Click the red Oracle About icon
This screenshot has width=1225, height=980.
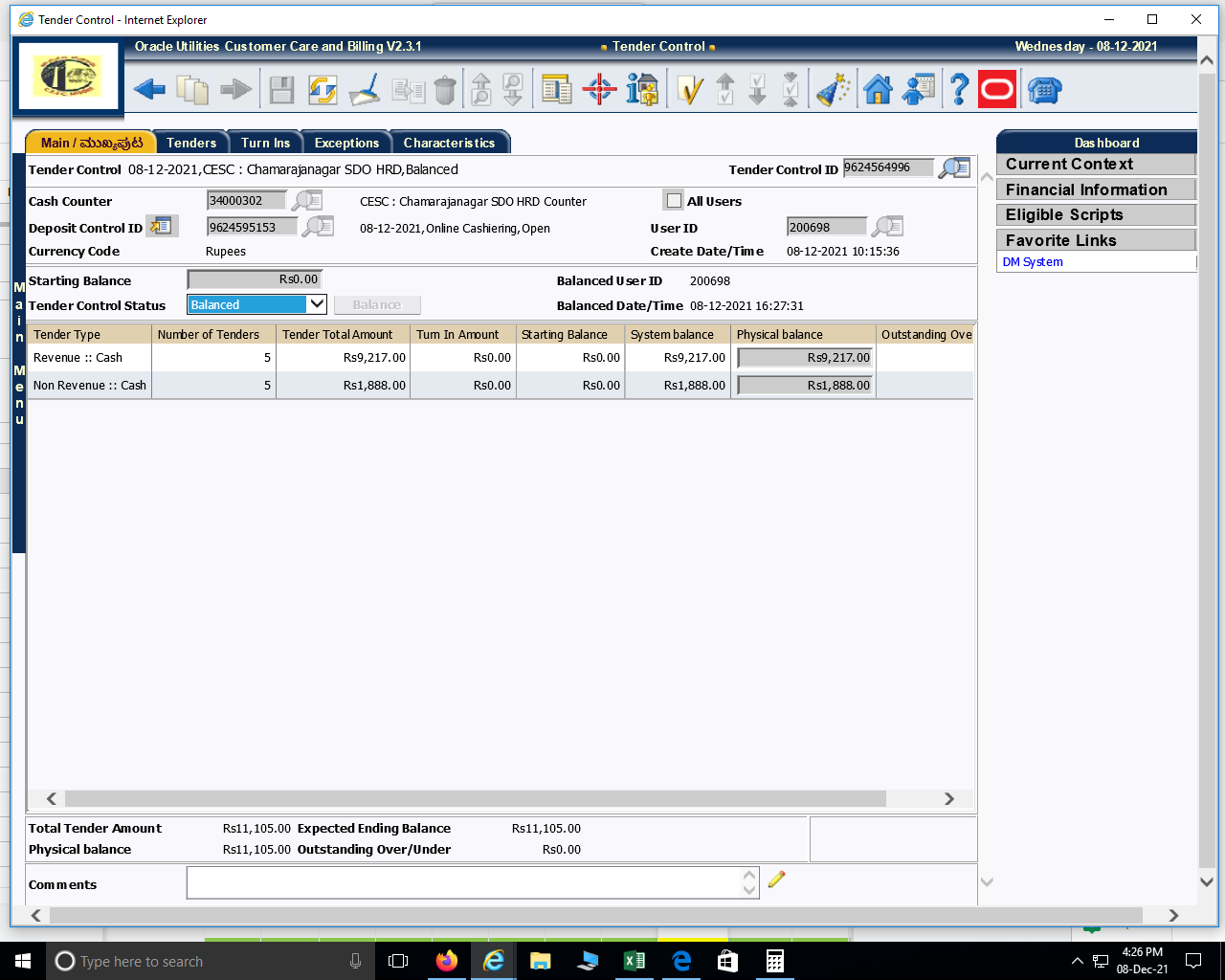[997, 90]
